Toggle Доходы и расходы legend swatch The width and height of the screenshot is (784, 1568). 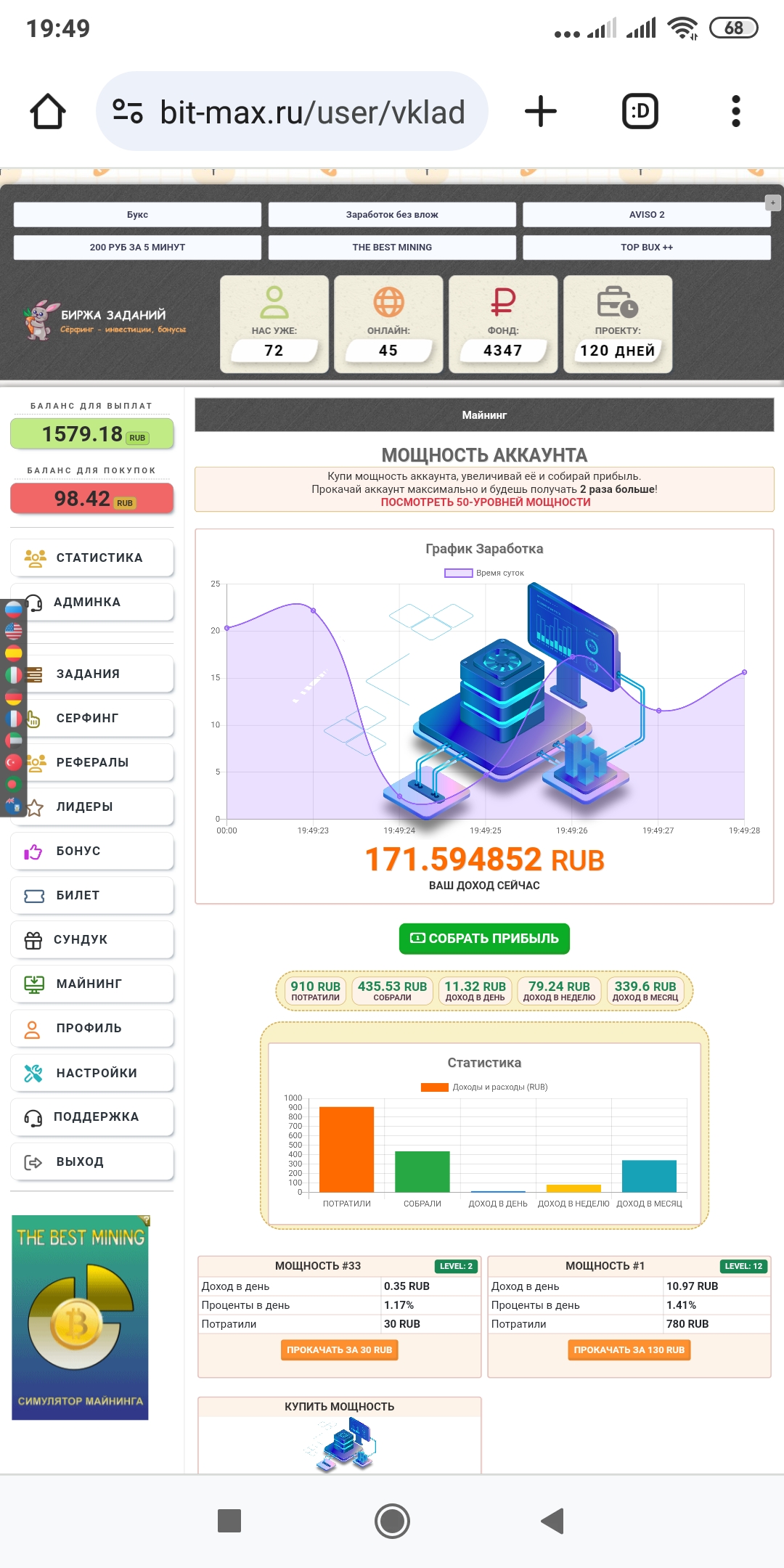434,1087
